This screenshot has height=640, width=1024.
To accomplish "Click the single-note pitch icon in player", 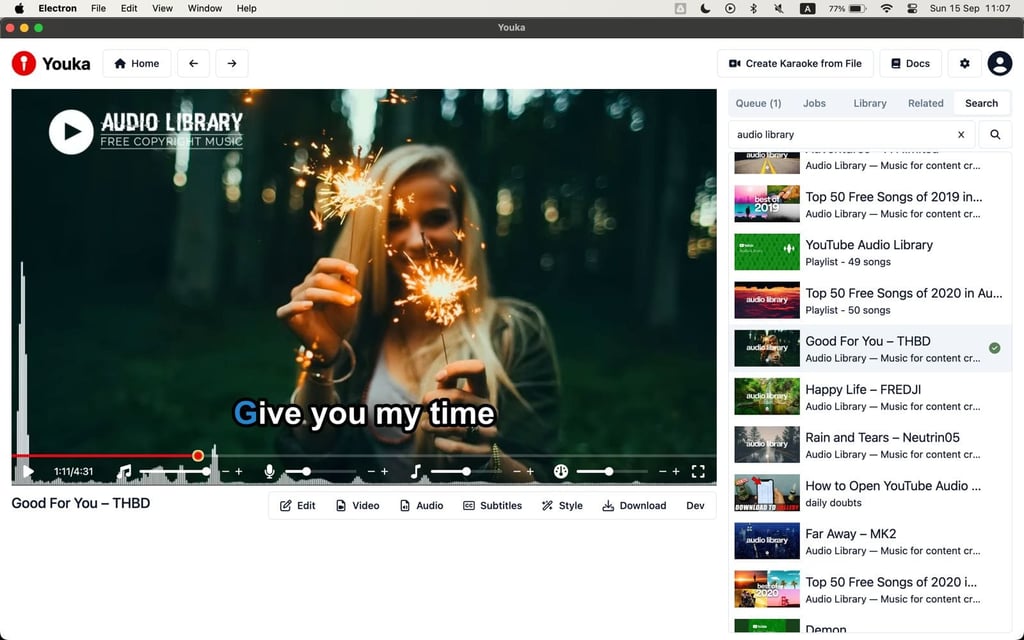I will pos(415,472).
